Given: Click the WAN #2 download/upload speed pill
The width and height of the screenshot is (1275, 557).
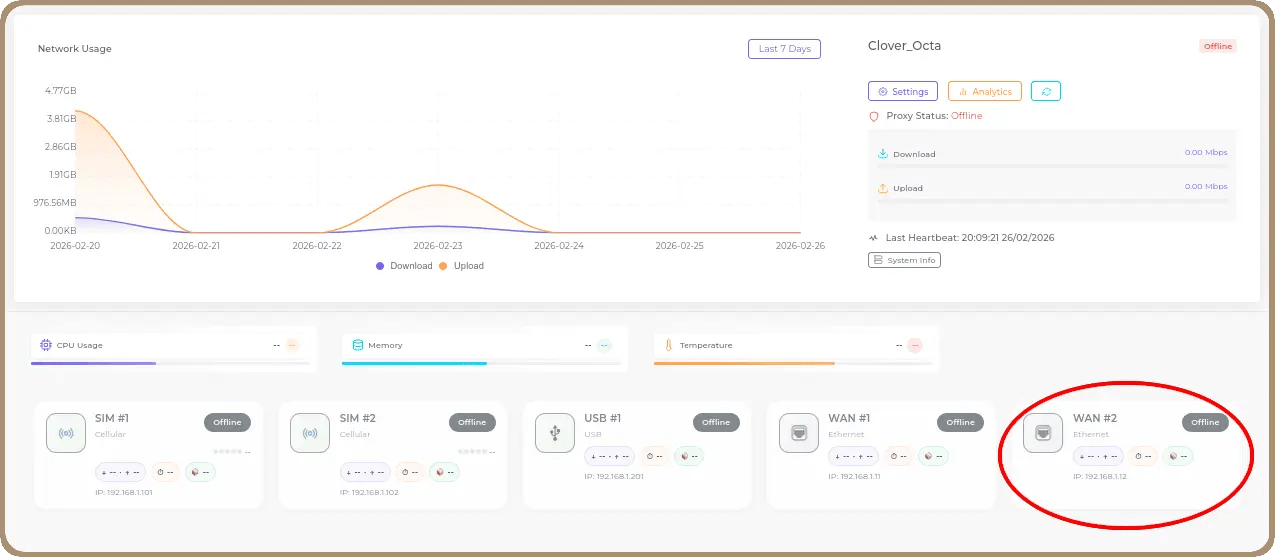Looking at the screenshot, I should coord(1097,456).
